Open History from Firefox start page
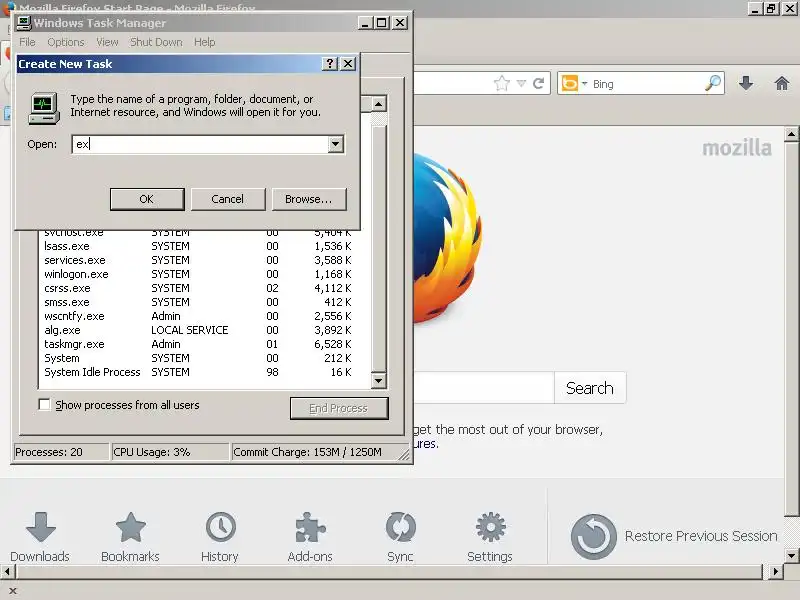This screenshot has height=600, width=800. click(x=220, y=537)
